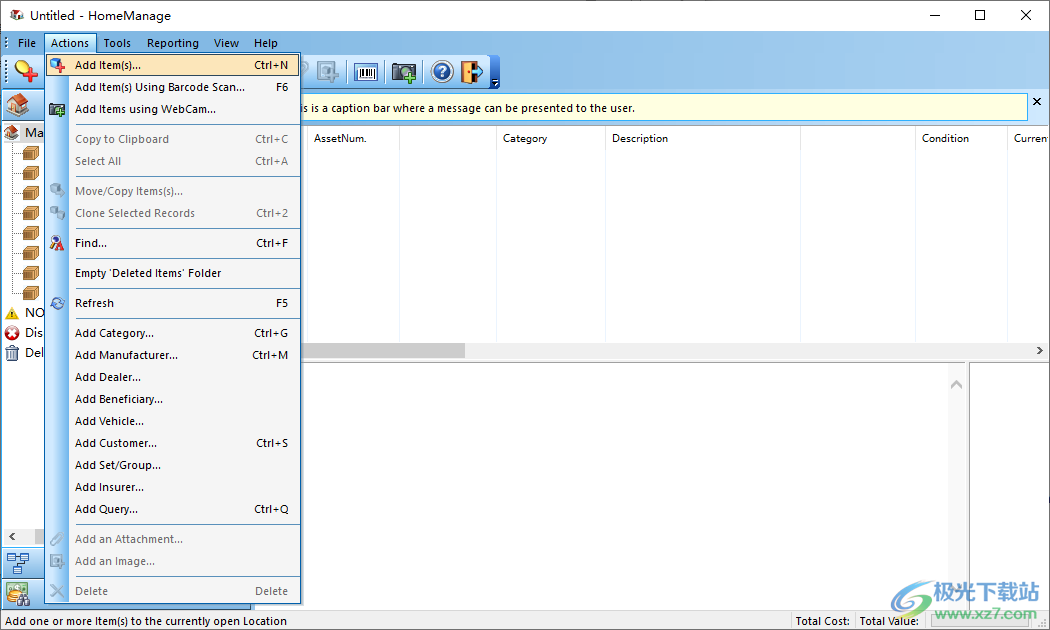Click the Add Item(s) menu icon
Viewport: 1050px width, 630px height.
[x=58, y=65]
